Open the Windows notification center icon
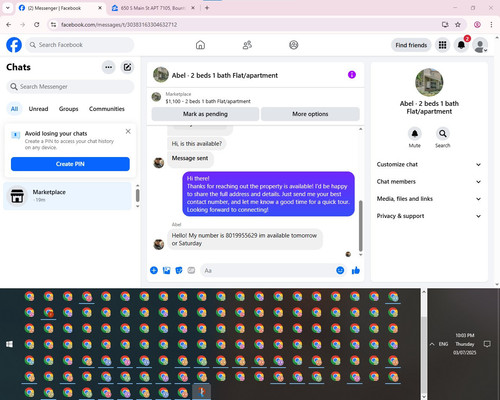Viewport: 500px width, 400px height. (487, 344)
